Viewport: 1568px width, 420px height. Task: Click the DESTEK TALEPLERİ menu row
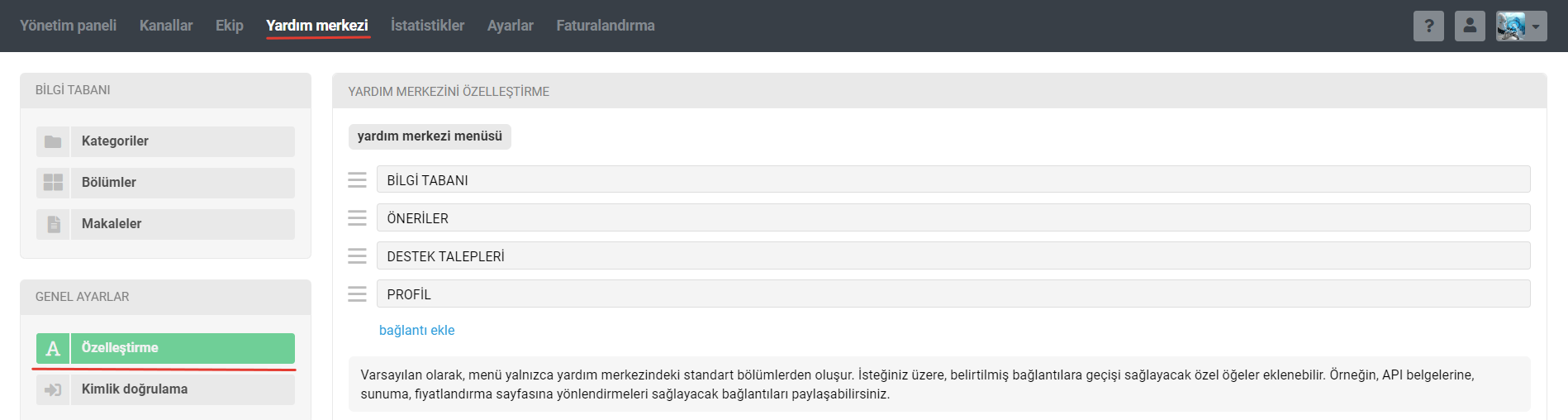953,255
